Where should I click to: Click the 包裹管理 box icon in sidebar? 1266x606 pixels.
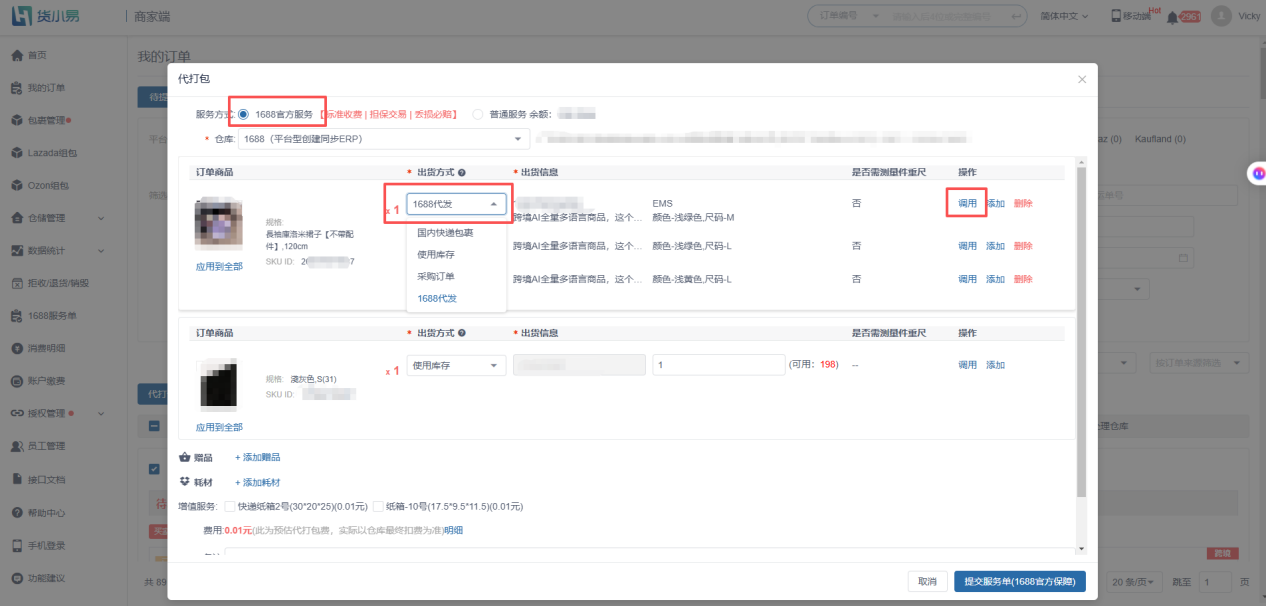pyautogui.click(x=17, y=121)
